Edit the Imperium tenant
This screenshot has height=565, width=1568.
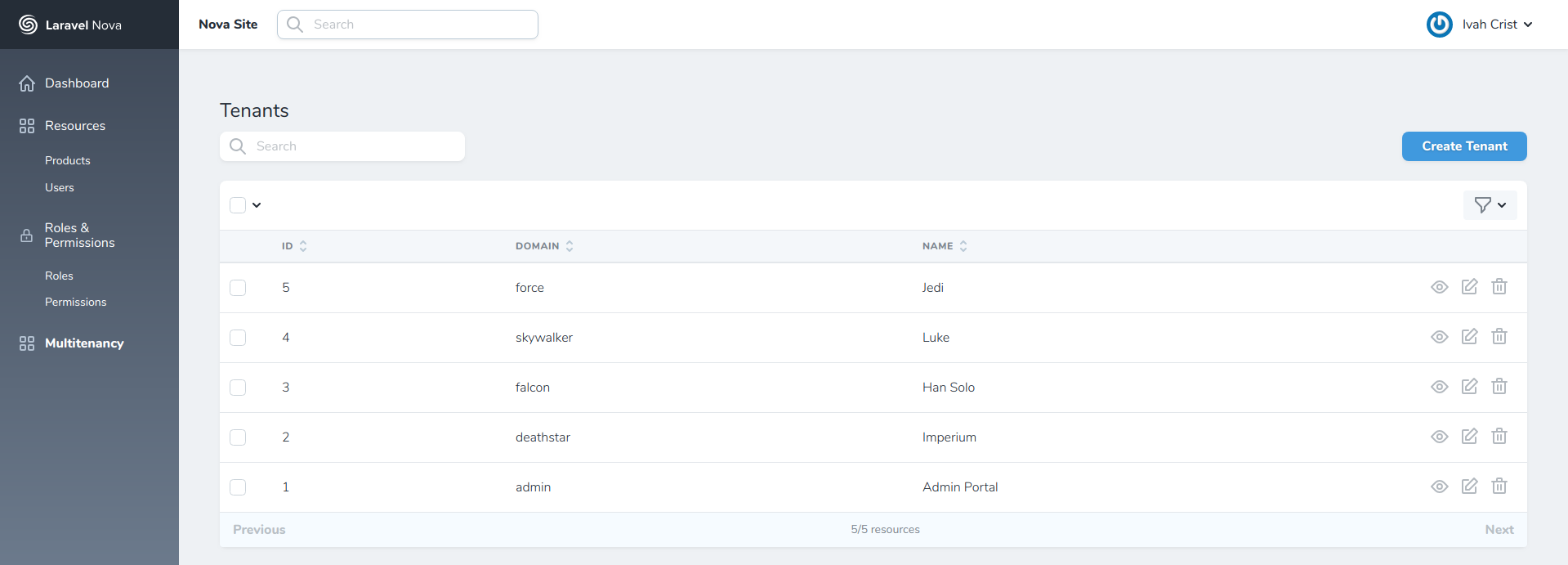point(1469,436)
